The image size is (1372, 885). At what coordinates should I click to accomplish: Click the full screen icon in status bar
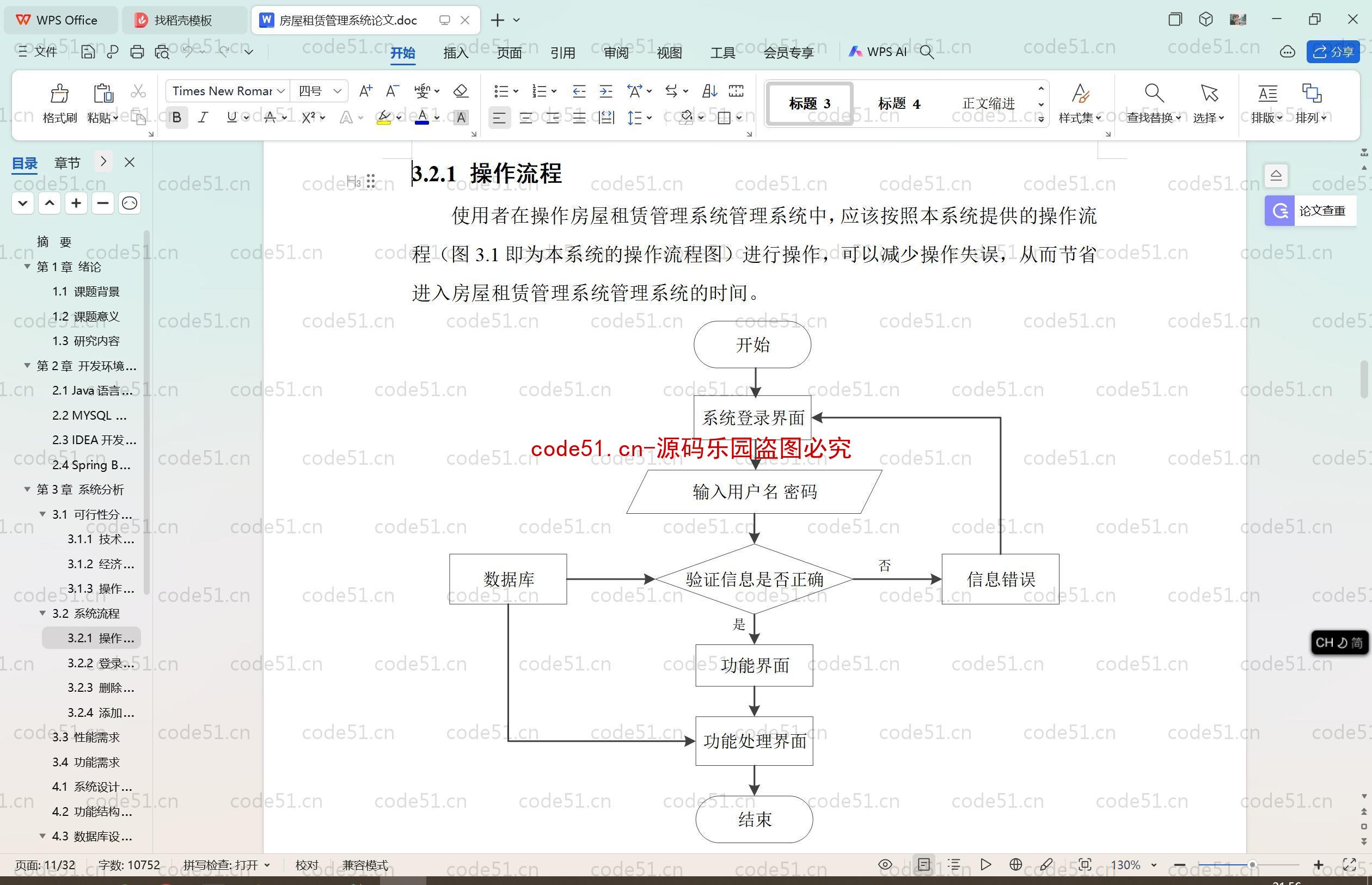1349,864
